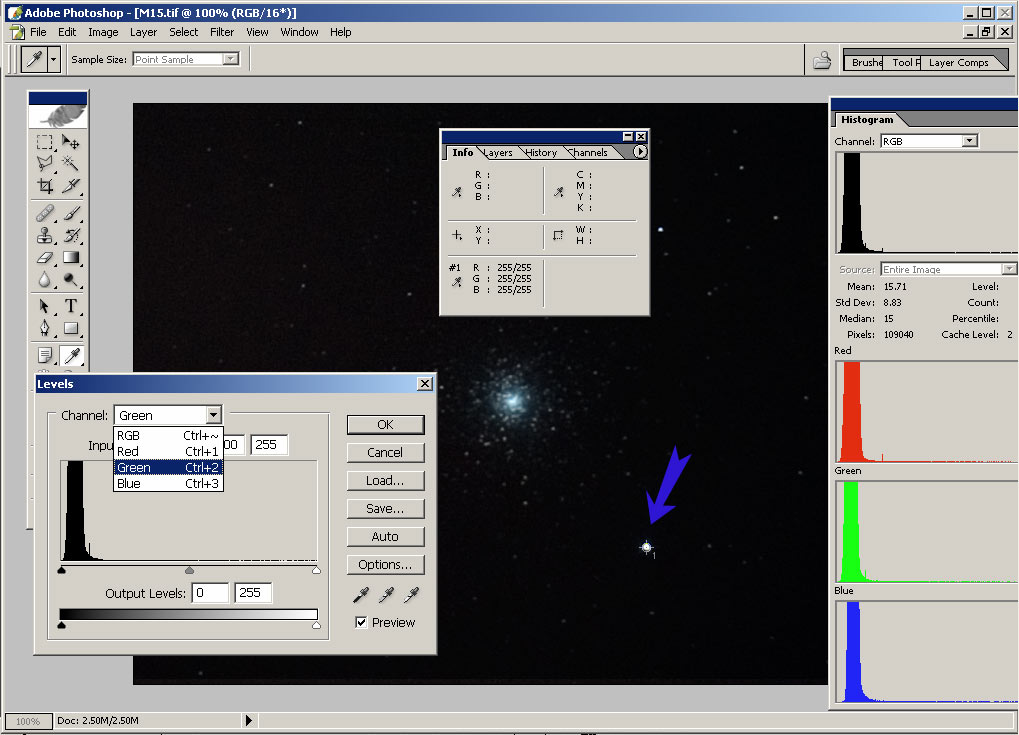This screenshot has height=735, width=1019.
Task: Open the Histogram Channel dropdown
Action: pos(969,141)
